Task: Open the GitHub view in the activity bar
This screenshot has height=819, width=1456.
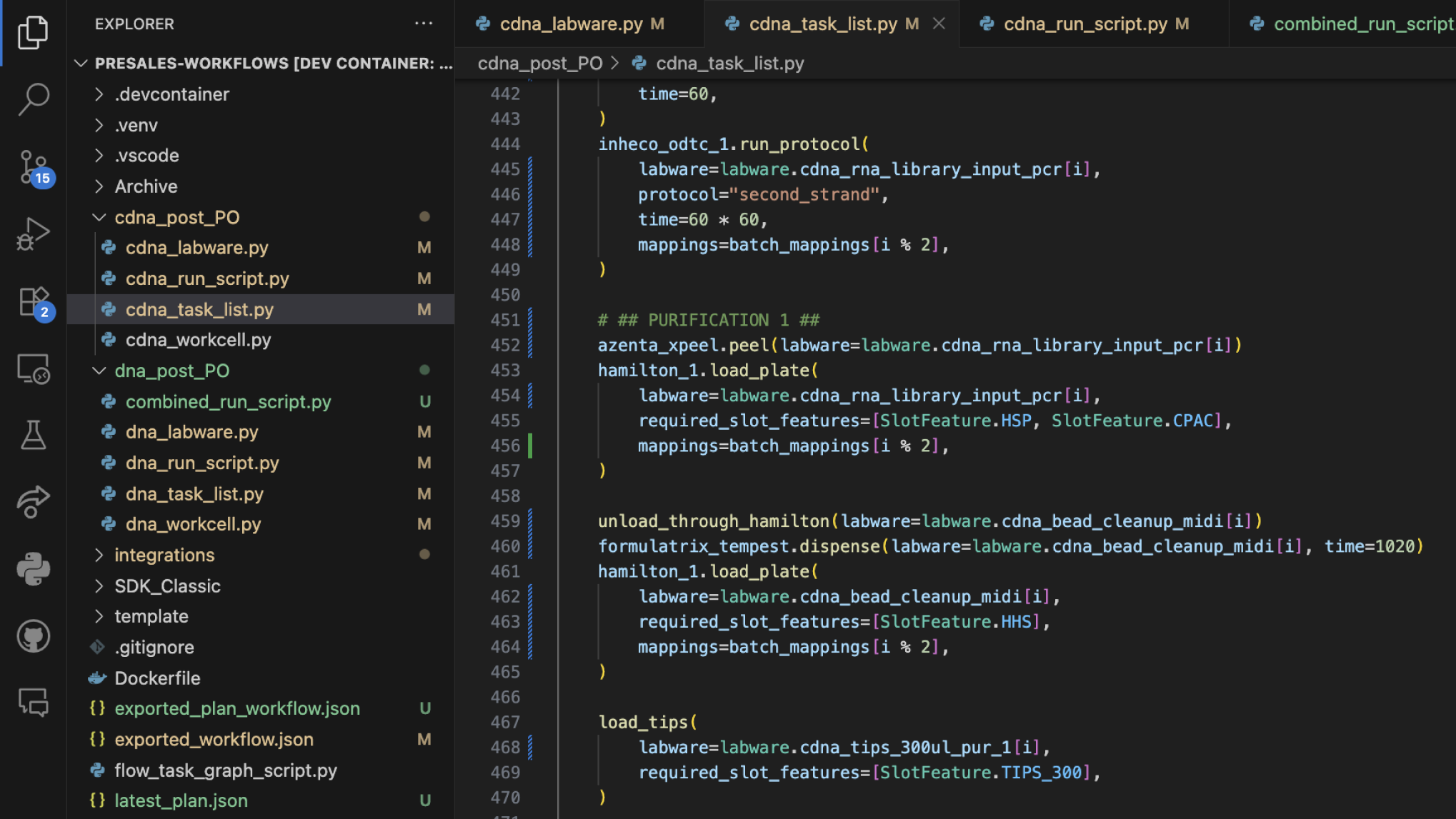Action: pyautogui.click(x=33, y=635)
